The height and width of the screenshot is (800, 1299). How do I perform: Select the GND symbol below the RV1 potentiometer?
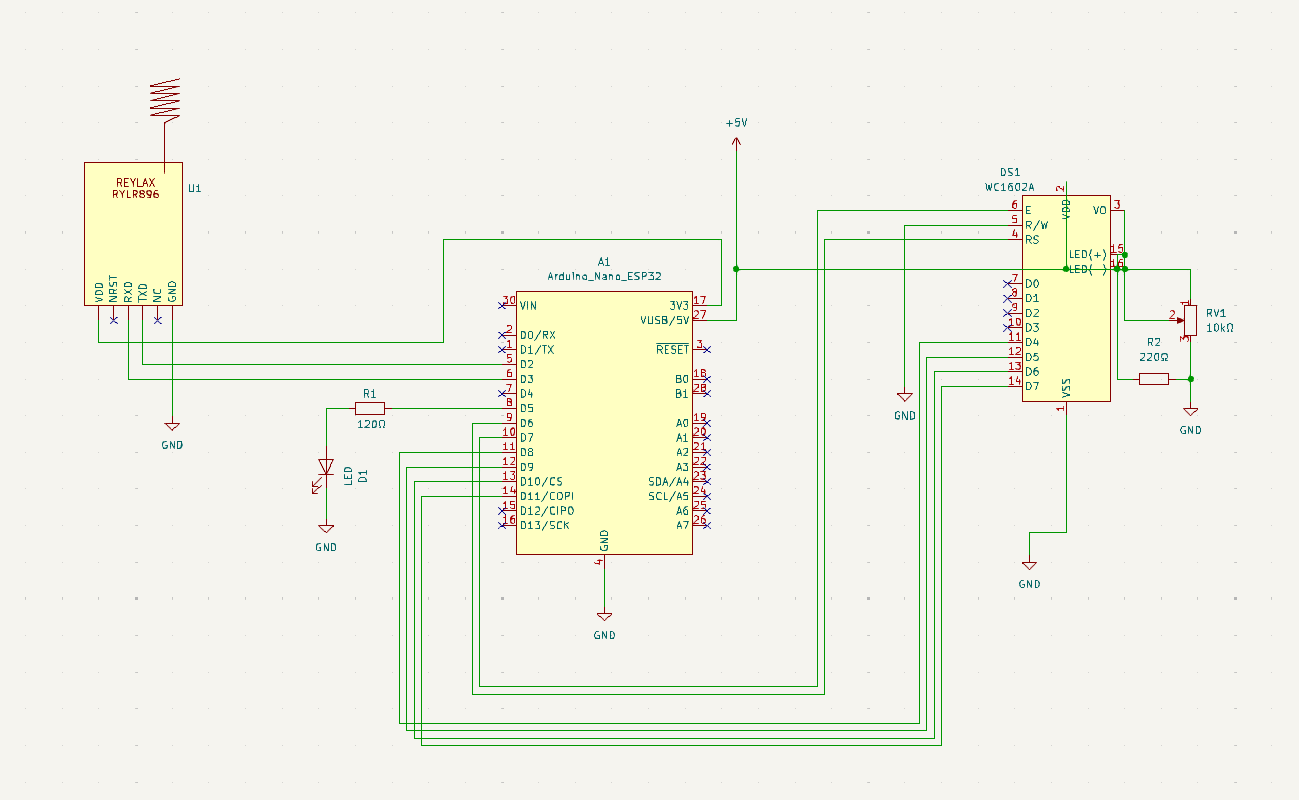(1190, 411)
